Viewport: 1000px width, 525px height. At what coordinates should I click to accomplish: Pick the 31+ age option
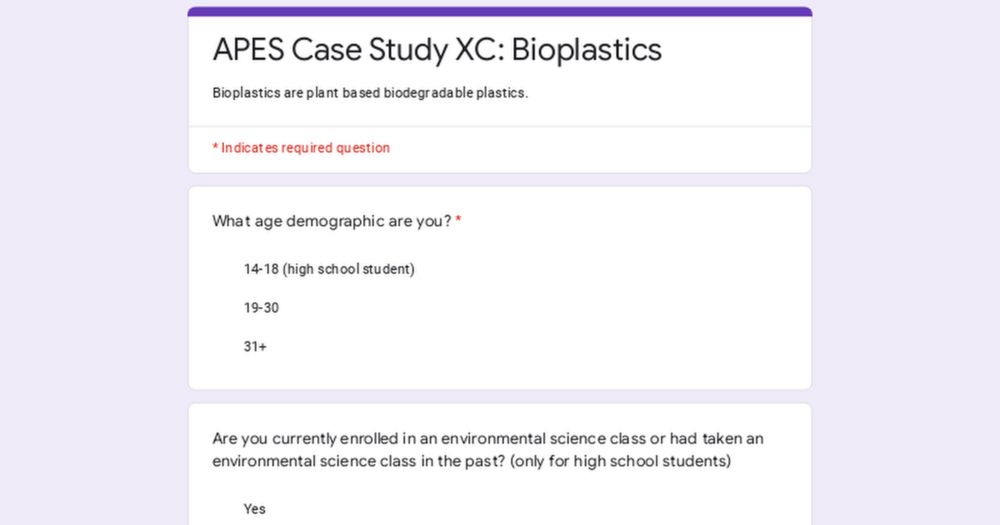[255, 347]
